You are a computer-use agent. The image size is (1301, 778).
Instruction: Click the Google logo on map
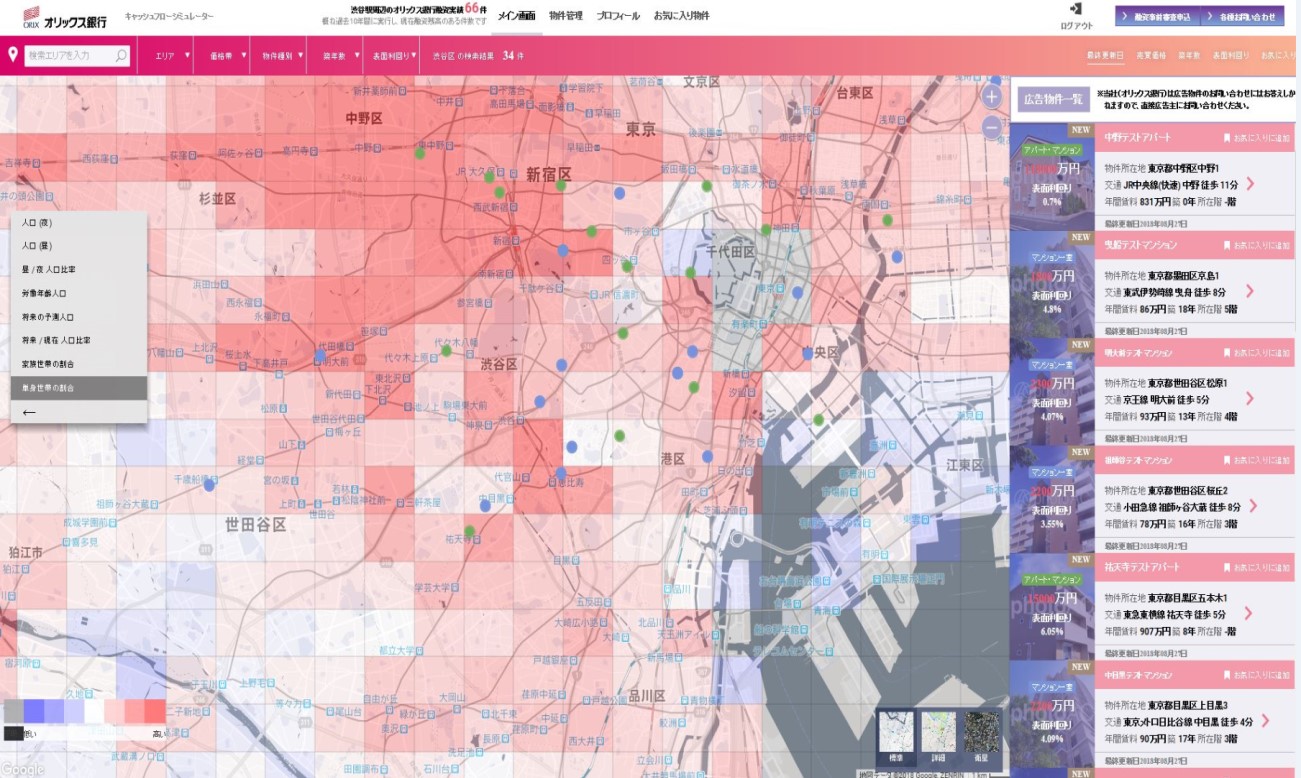22,769
